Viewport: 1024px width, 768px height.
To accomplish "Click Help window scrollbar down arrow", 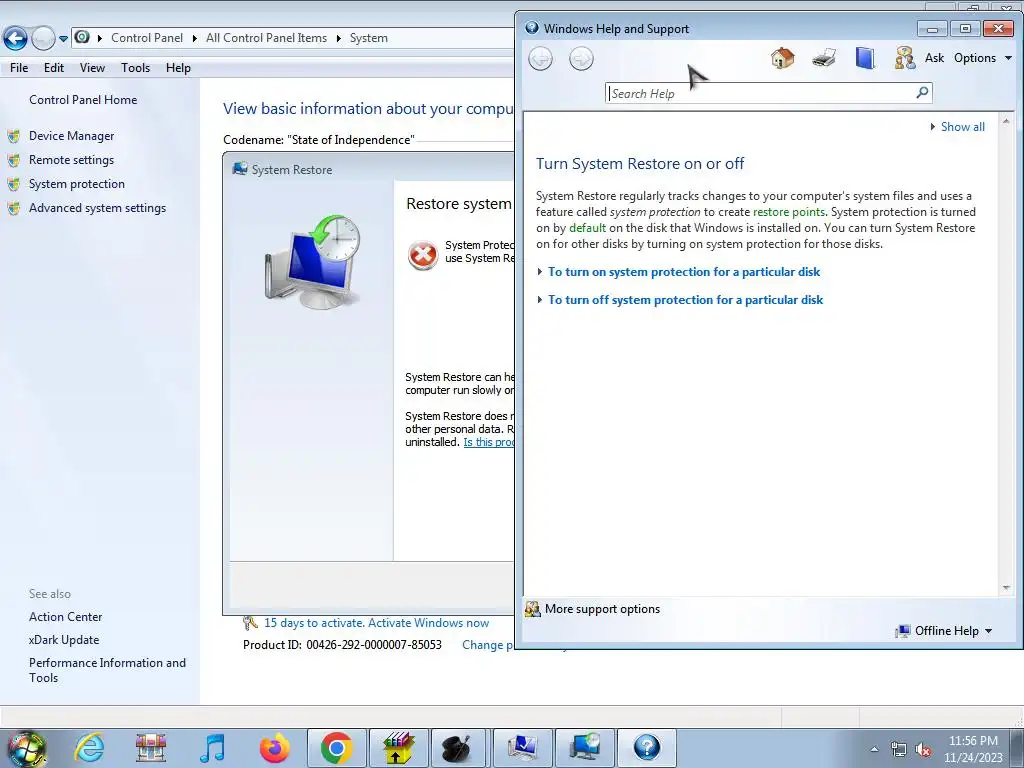I will [1006, 588].
